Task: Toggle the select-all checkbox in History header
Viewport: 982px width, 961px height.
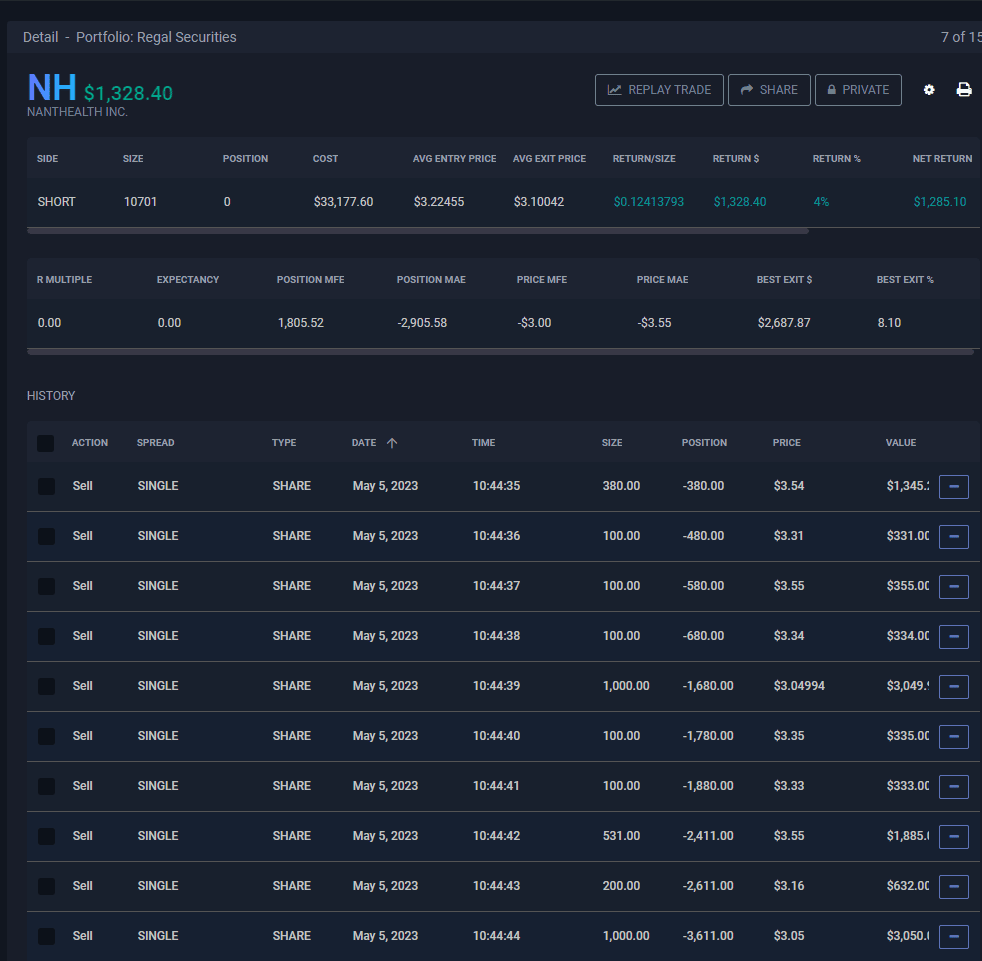Action: [x=46, y=443]
